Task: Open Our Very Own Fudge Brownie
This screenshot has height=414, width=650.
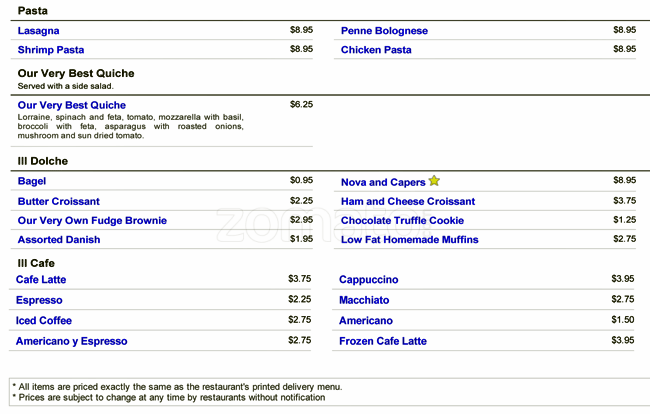Action: pyautogui.click(x=92, y=220)
